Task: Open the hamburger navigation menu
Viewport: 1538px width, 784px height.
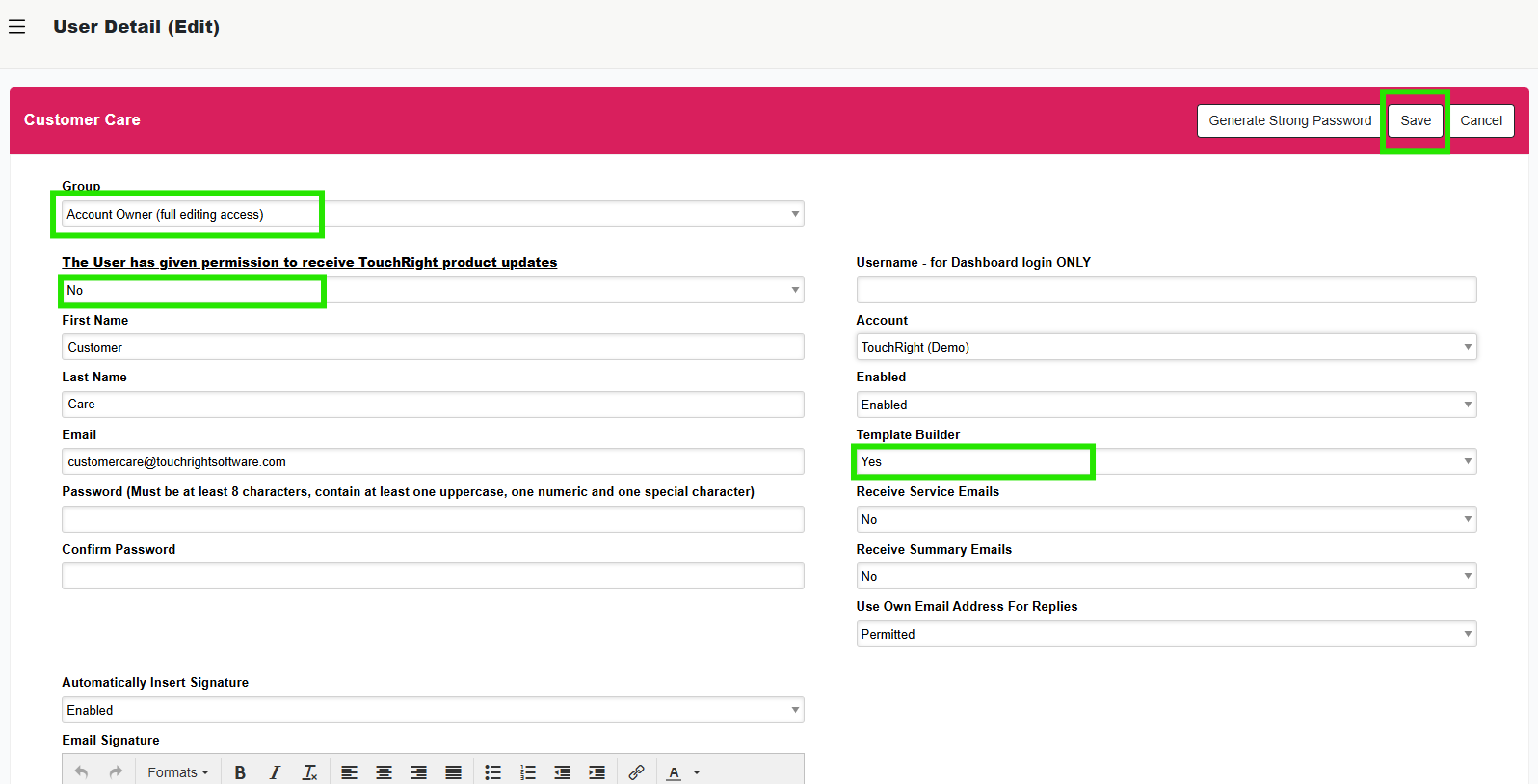Action: click(x=16, y=27)
